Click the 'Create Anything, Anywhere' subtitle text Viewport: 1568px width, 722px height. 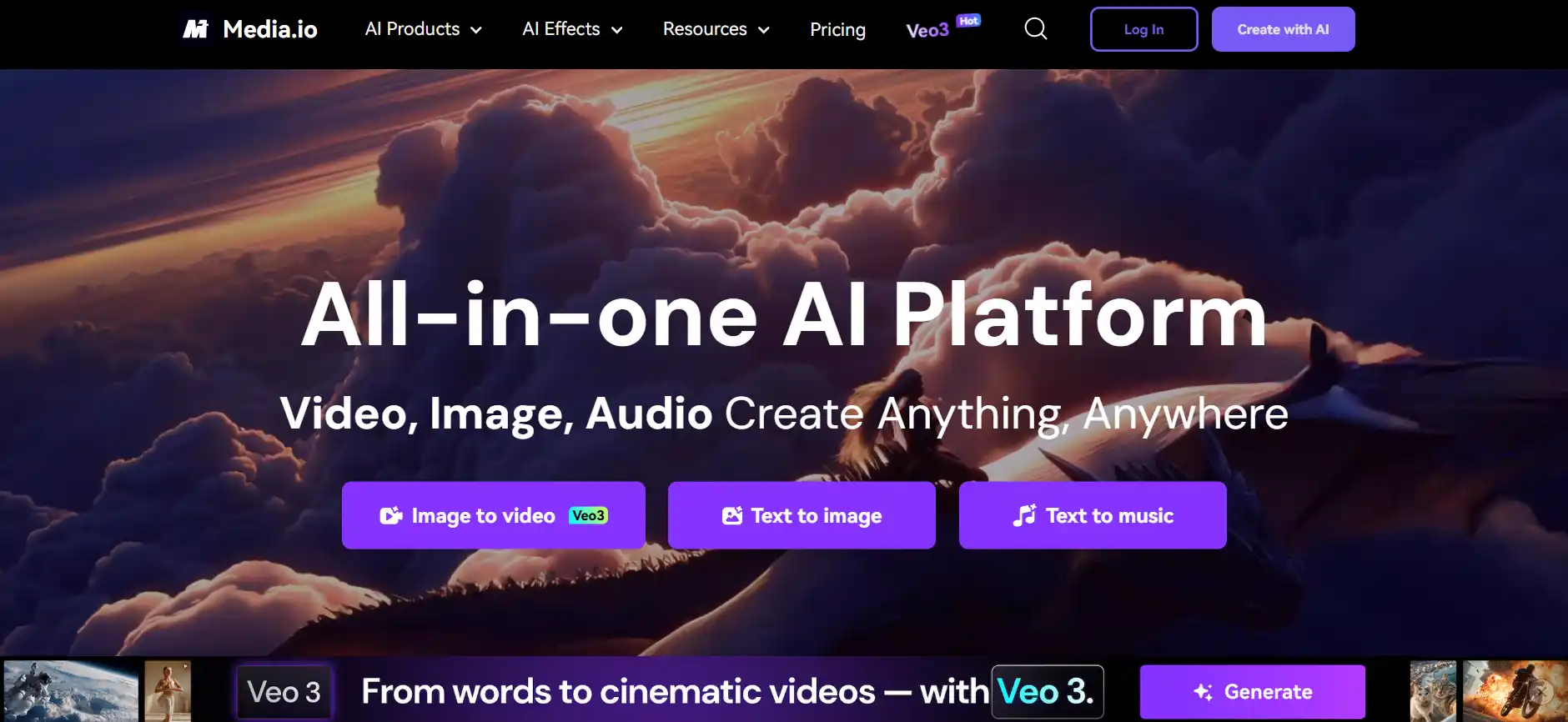point(1006,414)
